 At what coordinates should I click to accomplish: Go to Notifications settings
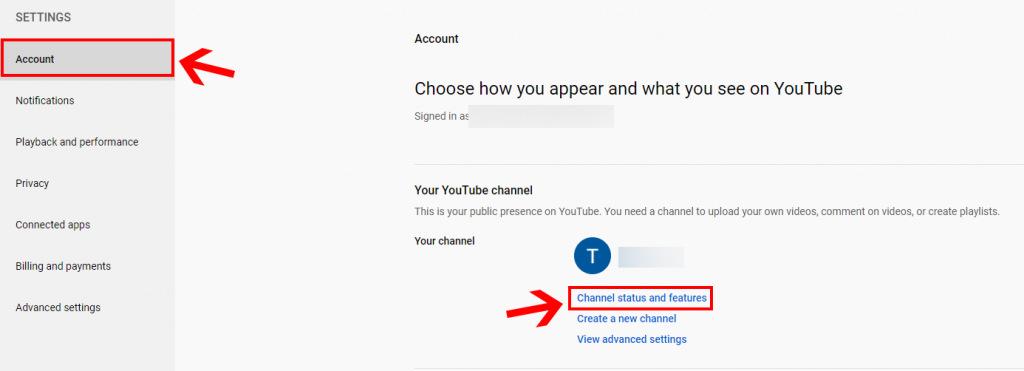[88, 101]
